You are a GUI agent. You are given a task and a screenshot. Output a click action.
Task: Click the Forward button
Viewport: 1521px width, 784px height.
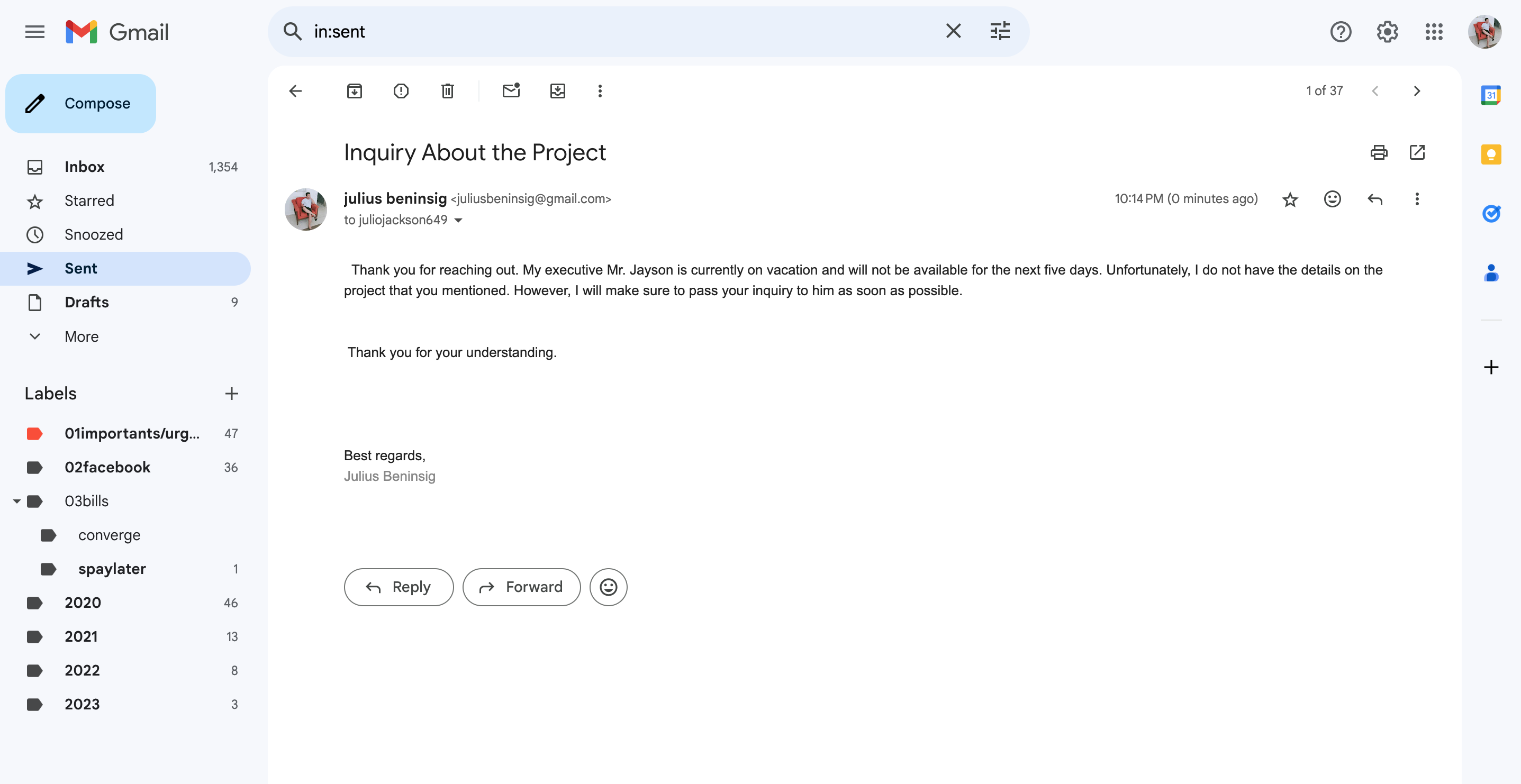[x=521, y=587]
